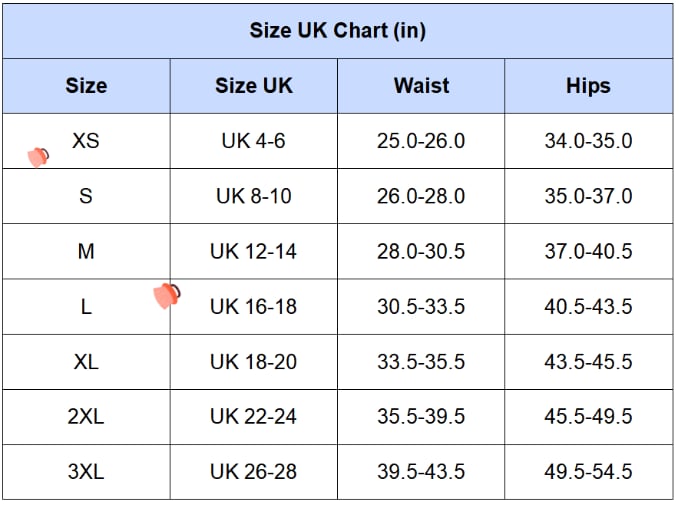679x506 pixels.
Task: Click the Size UK column header
Action: tap(254, 86)
